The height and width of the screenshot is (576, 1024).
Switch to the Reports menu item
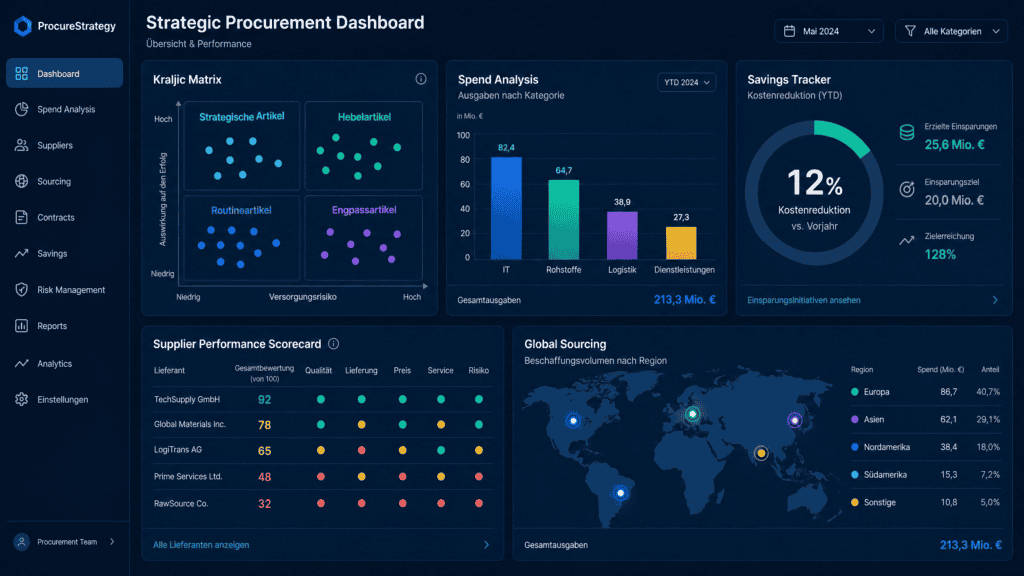[x=65, y=325]
